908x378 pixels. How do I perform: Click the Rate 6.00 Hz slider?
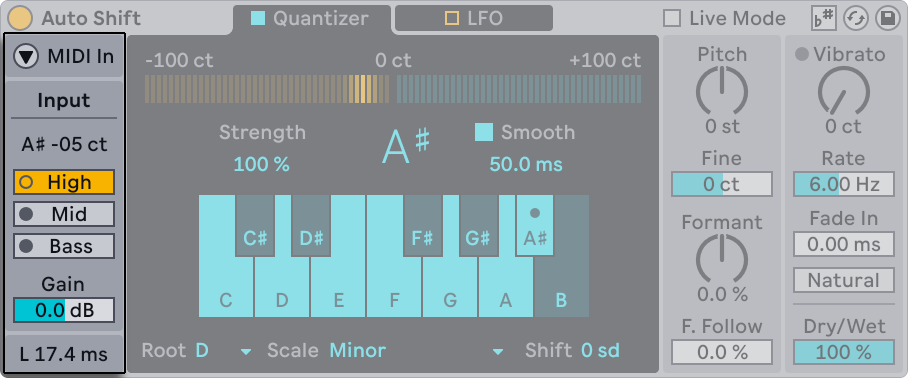pyautogui.click(x=844, y=184)
